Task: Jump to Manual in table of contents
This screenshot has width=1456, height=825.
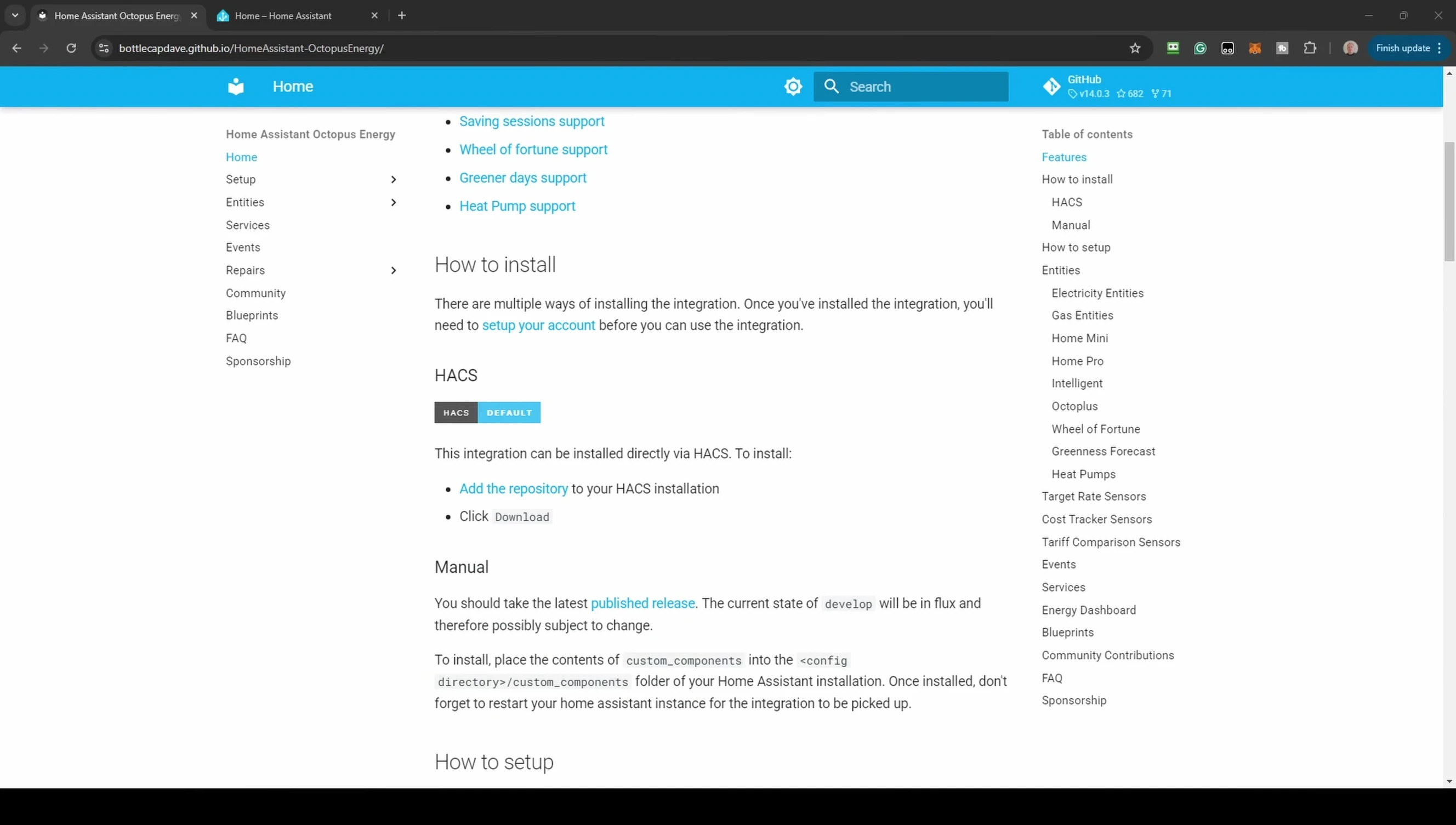Action: (1070, 225)
